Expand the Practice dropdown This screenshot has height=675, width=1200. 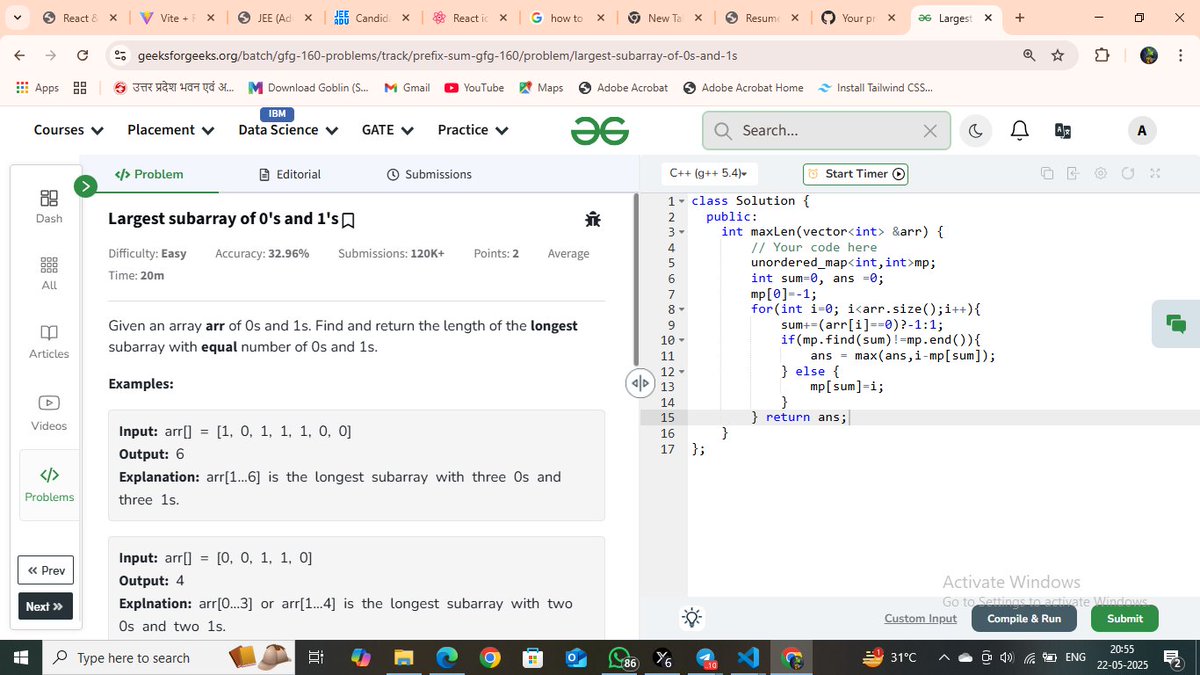(473, 130)
